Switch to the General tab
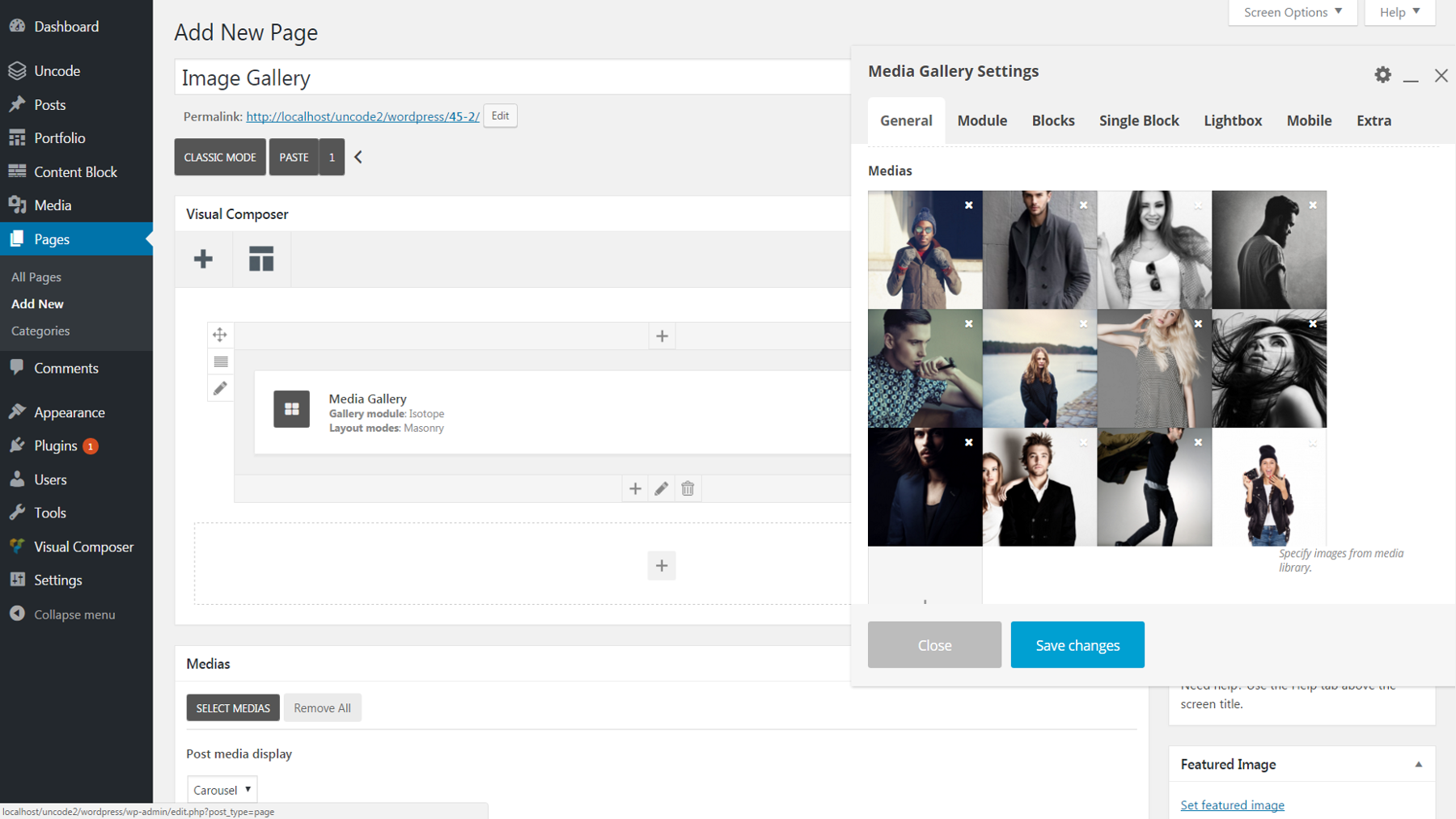Screen dimensions: 1456x819 coord(906,120)
